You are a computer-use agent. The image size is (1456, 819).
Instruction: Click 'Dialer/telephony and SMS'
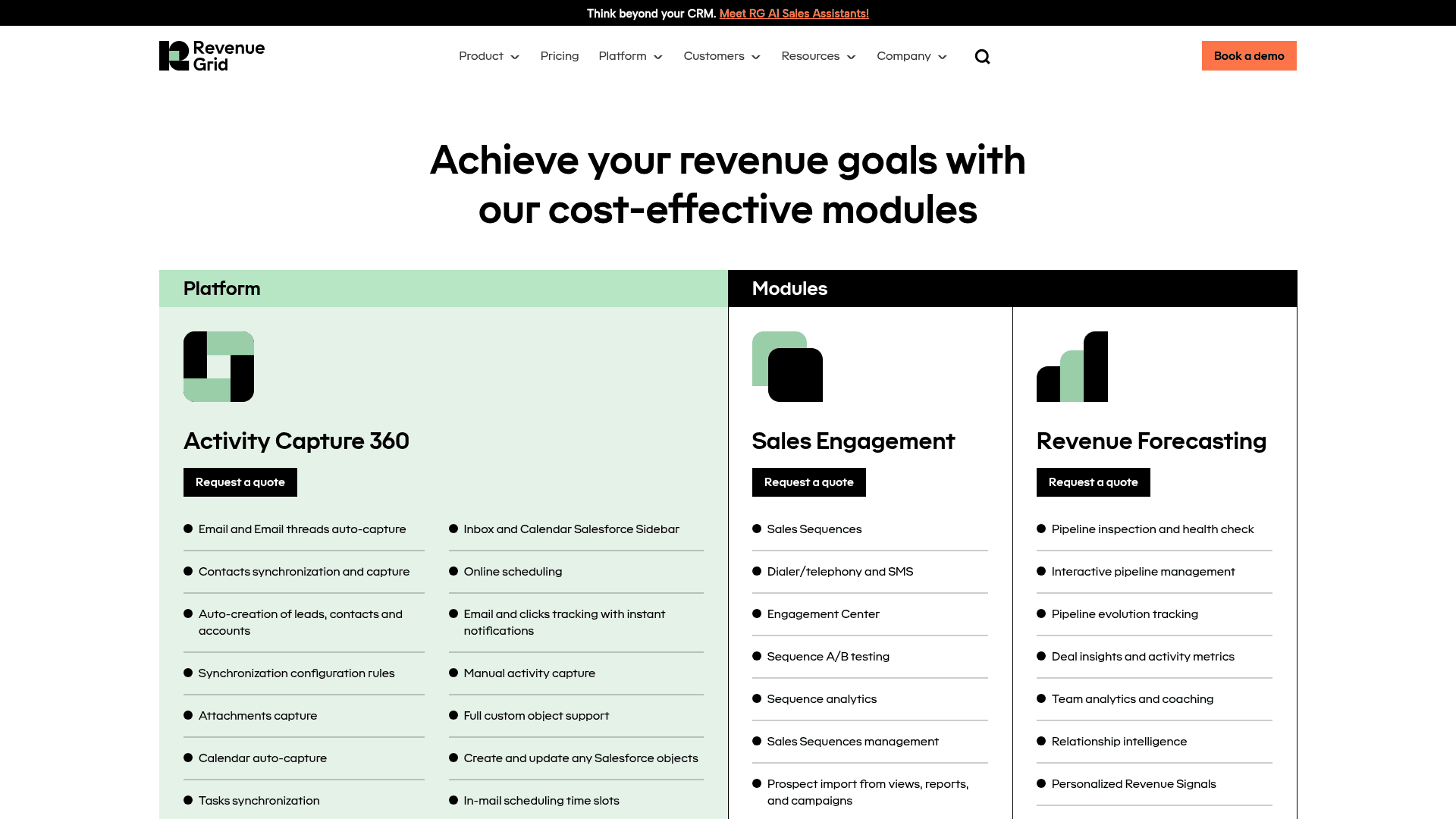point(840,572)
